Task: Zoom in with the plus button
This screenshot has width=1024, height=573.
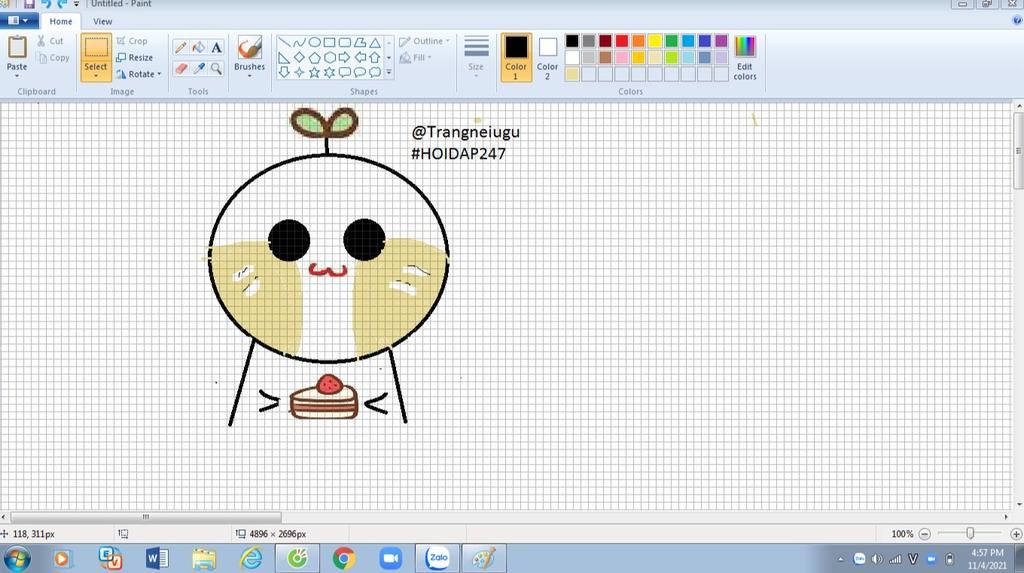Action: [x=1016, y=534]
